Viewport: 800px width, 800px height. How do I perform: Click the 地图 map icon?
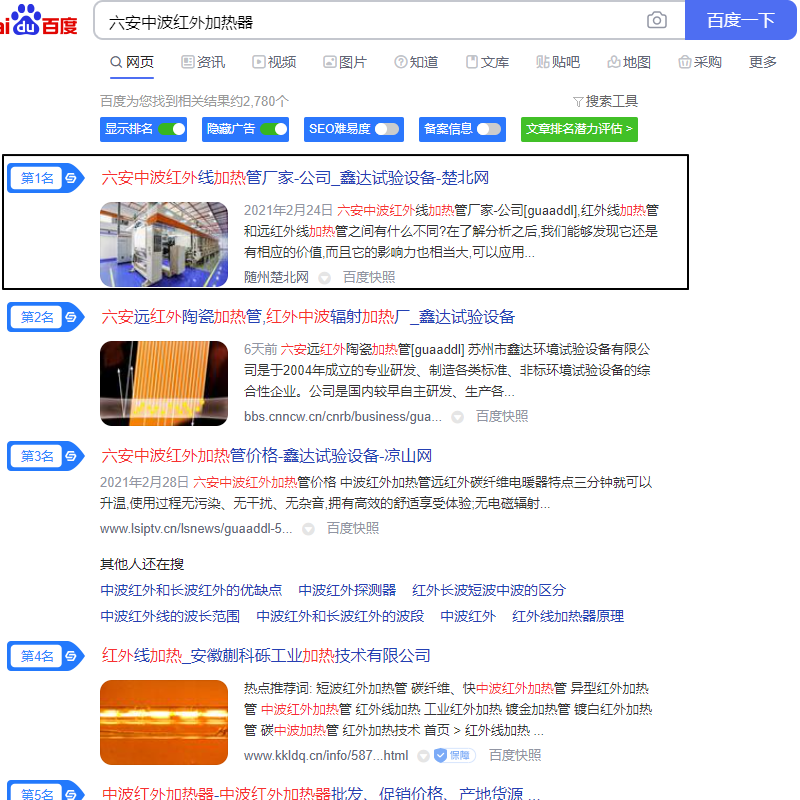(x=613, y=62)
